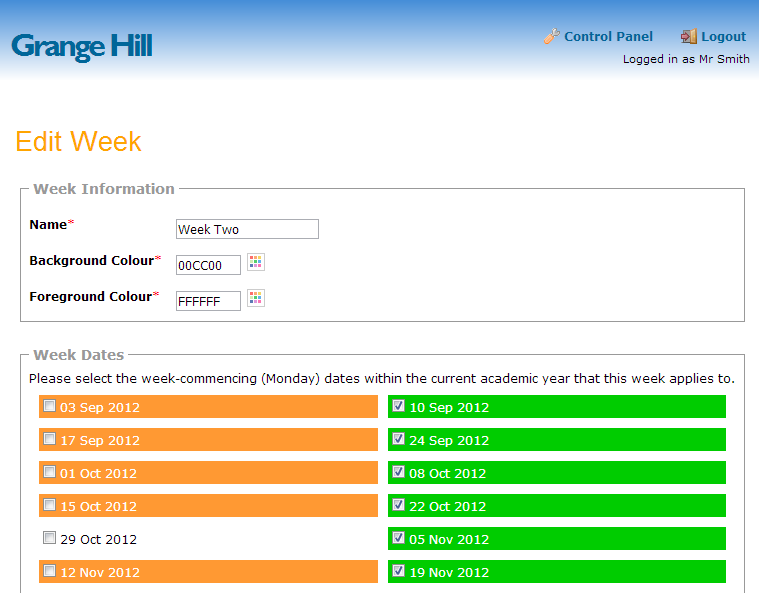Click the Logout door icon

689,37
